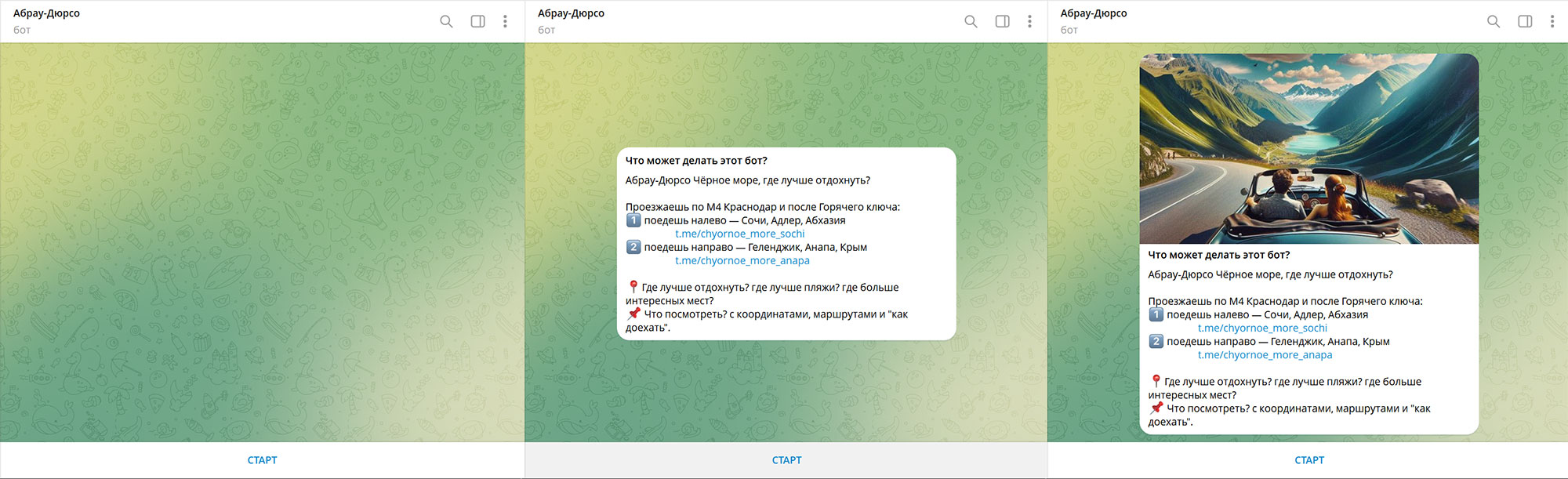Click 'Проезжаешь по М4 Краснодар' line in middle panel
The height and width of the screenshot is (479, 1568).
(763, 207)
